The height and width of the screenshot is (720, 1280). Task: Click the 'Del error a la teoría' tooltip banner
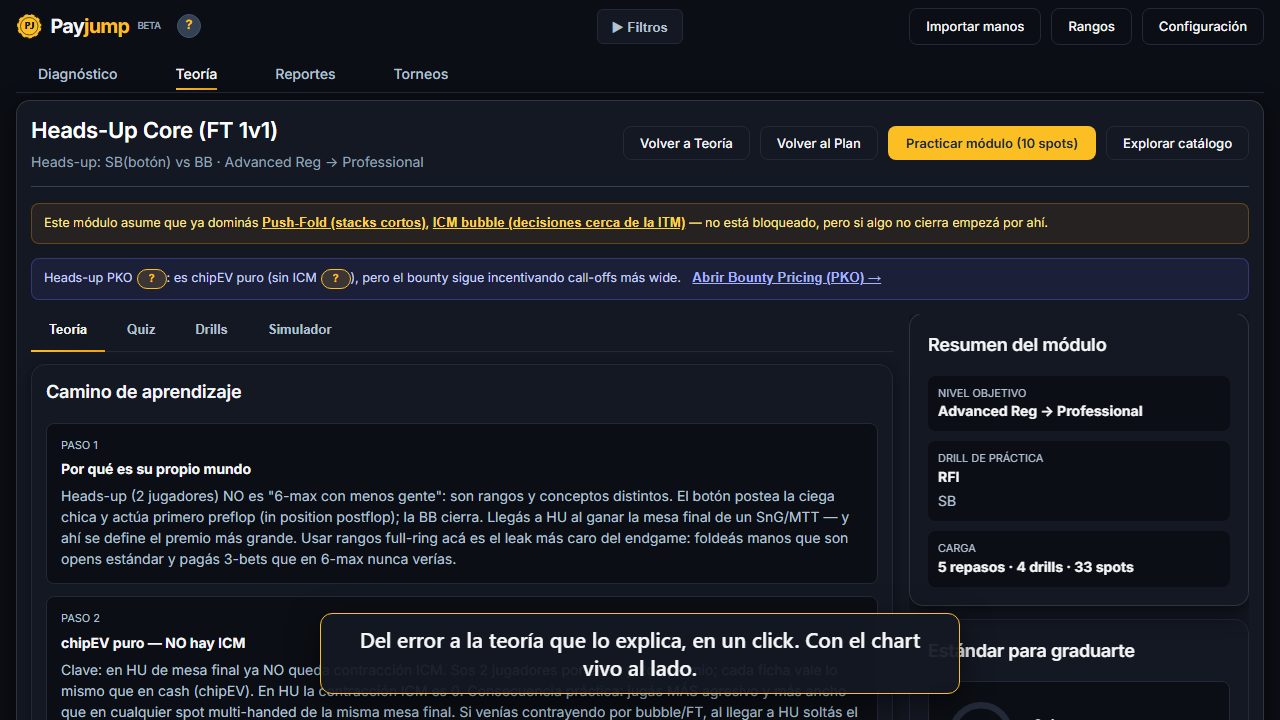640,654
